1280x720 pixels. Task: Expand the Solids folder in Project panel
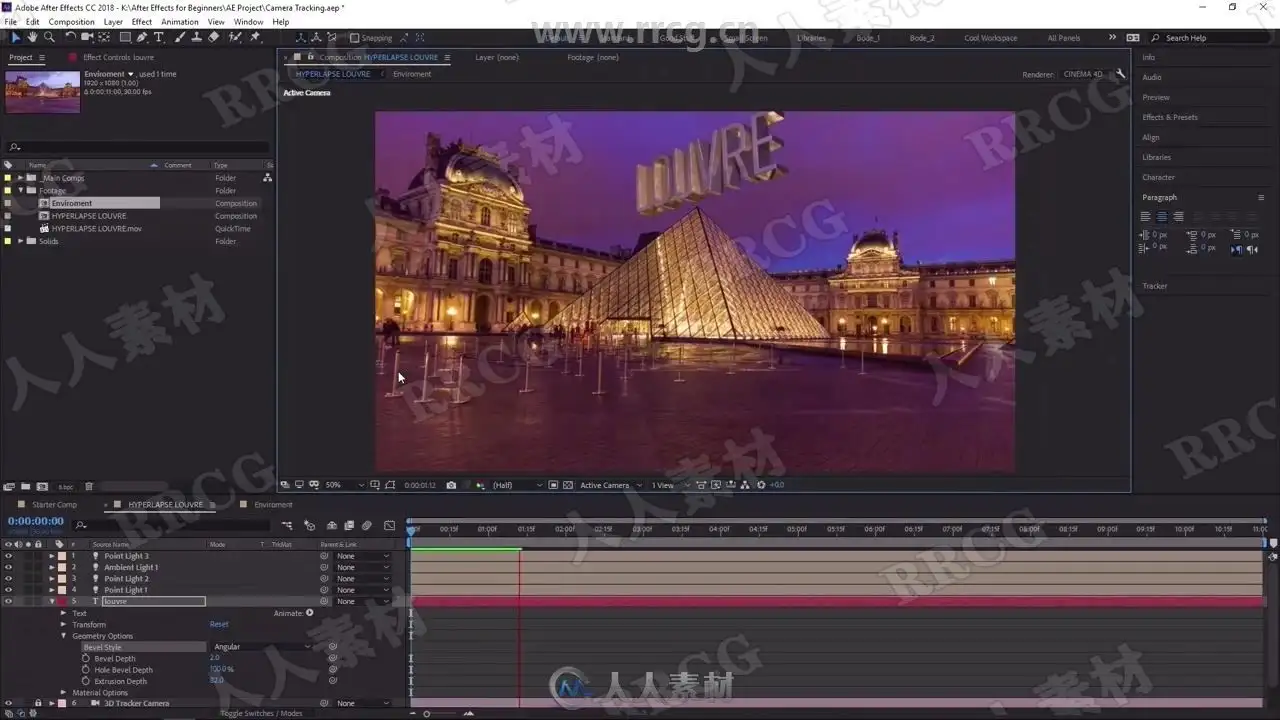[x=20, y=241]
